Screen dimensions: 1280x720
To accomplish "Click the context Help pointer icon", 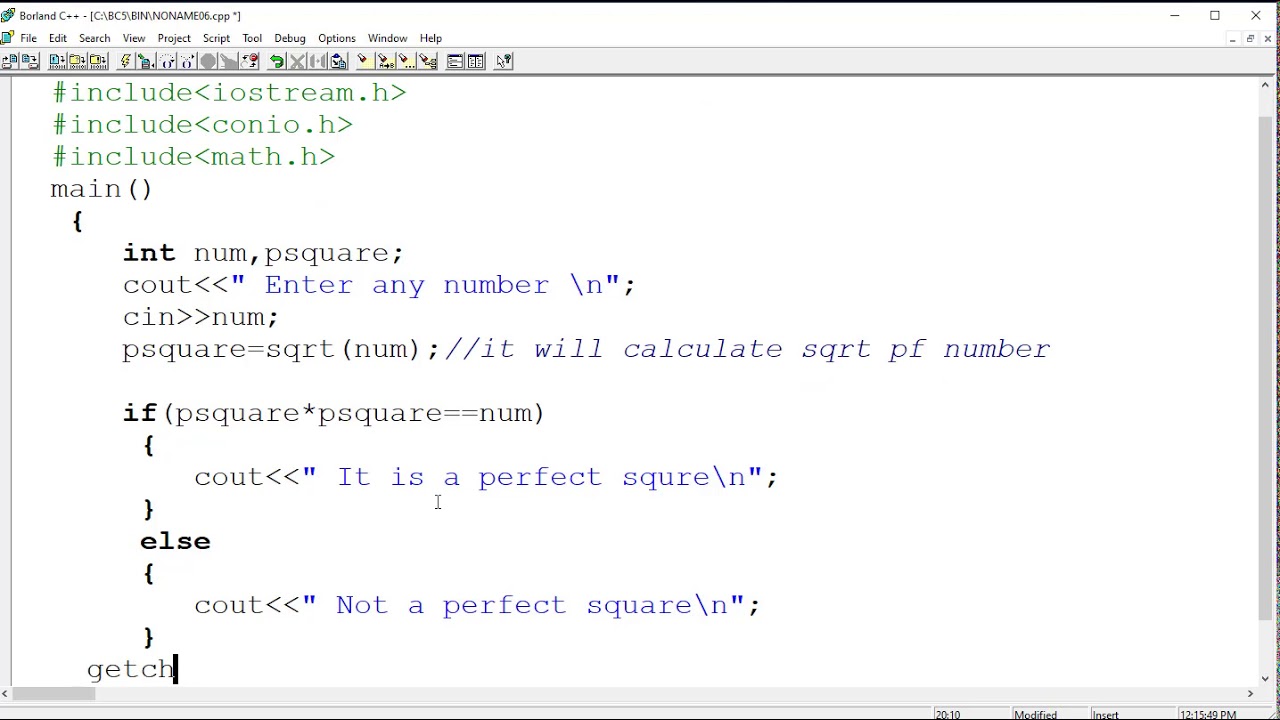I will coord(503,61).
